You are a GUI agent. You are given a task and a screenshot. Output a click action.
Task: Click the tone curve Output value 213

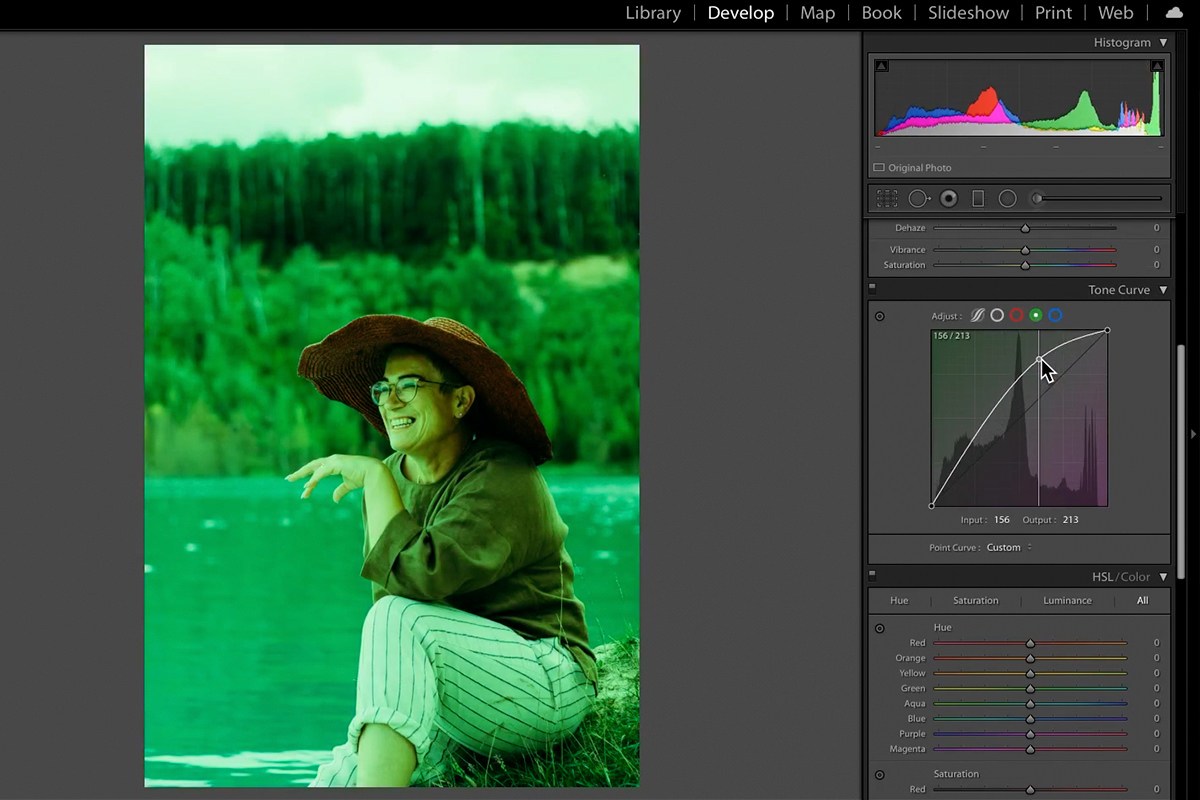pos(1070,520)
